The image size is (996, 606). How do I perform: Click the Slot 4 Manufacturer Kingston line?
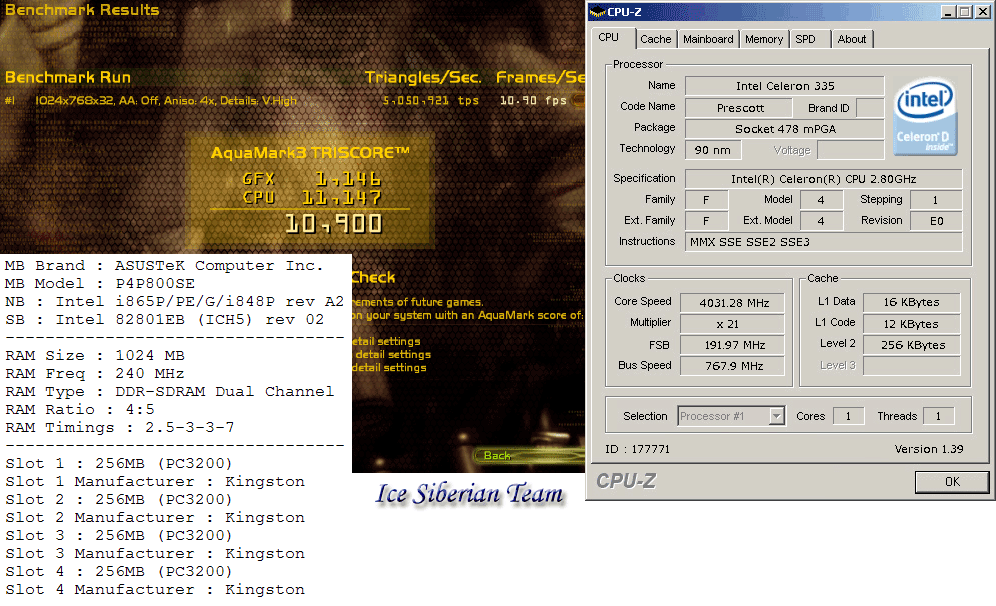[155, 589]
